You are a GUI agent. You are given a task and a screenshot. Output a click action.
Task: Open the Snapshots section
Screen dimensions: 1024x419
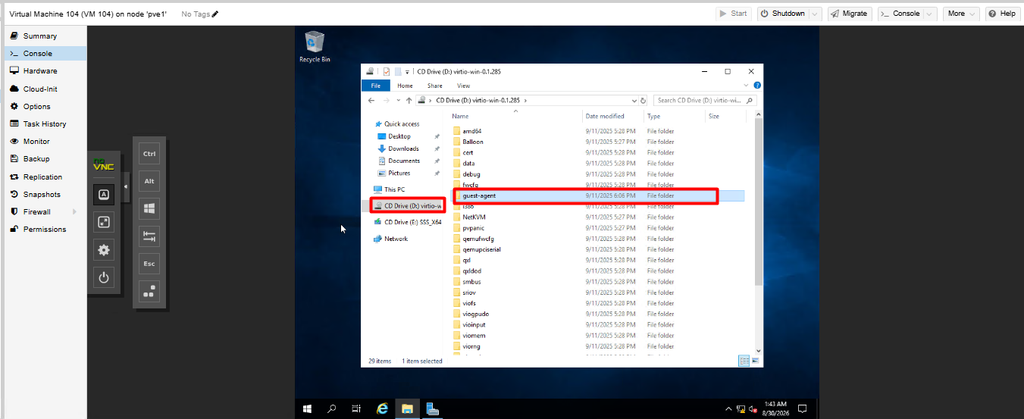click(42, 194)
